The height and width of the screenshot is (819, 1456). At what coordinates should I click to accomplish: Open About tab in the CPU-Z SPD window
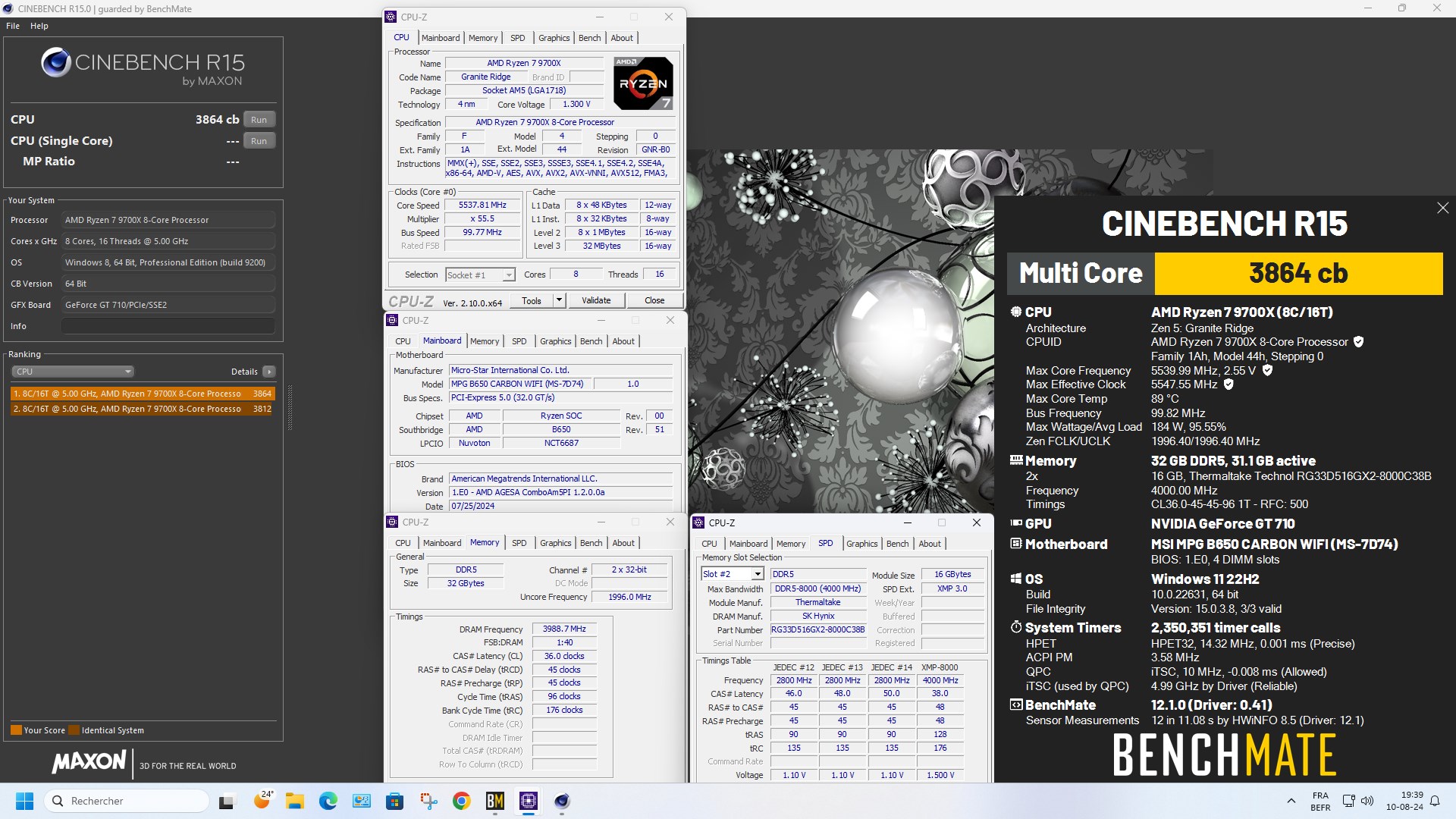pos(930,544)
